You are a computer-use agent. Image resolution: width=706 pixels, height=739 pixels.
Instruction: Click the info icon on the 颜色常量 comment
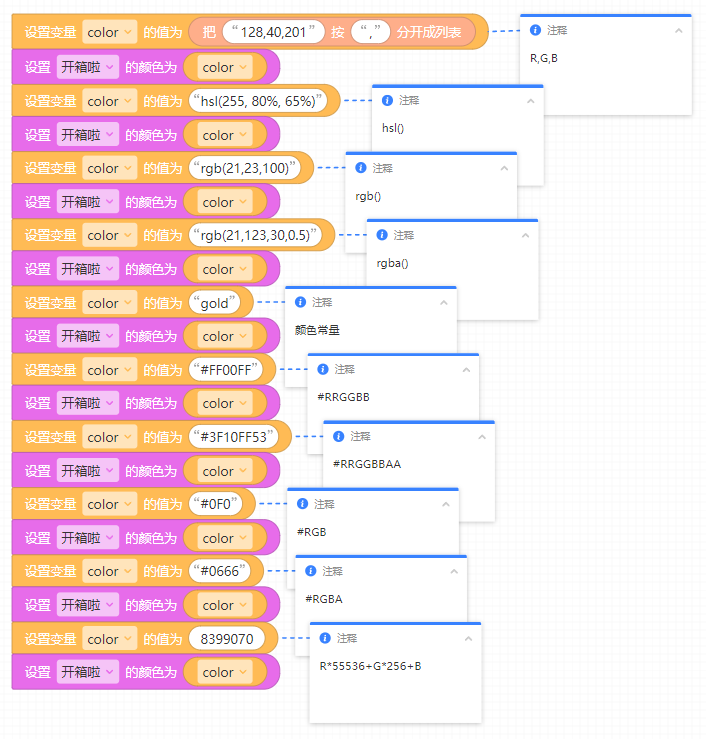300,302
